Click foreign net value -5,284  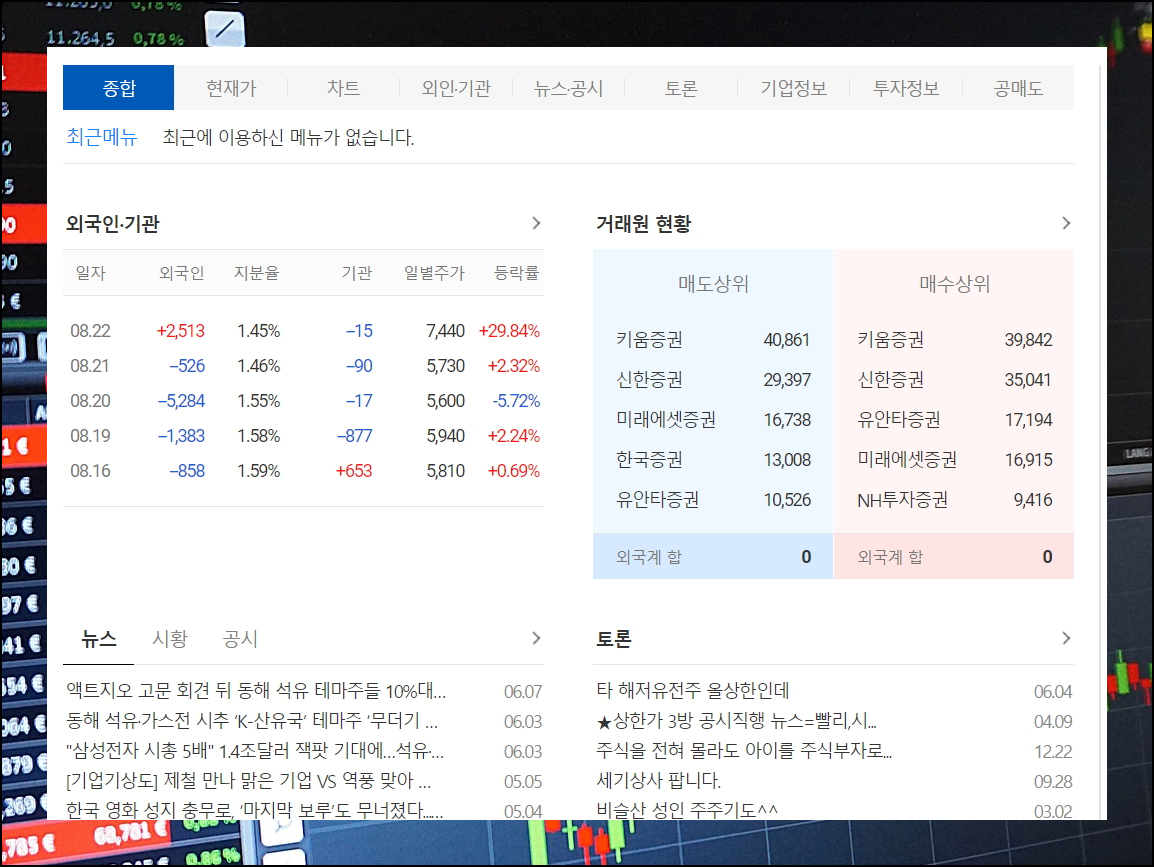point(181,400)
